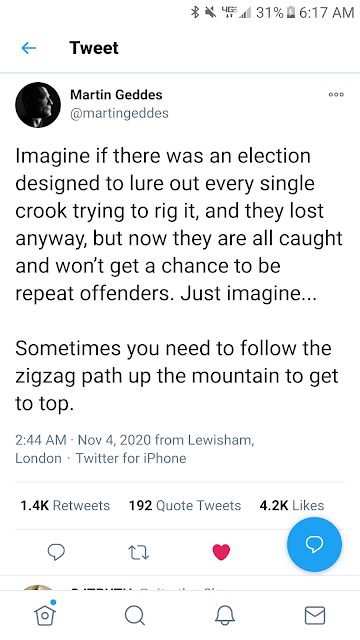Tap the blue floating reply button
This screenshot has width=360, height=640.
(314, 544)
